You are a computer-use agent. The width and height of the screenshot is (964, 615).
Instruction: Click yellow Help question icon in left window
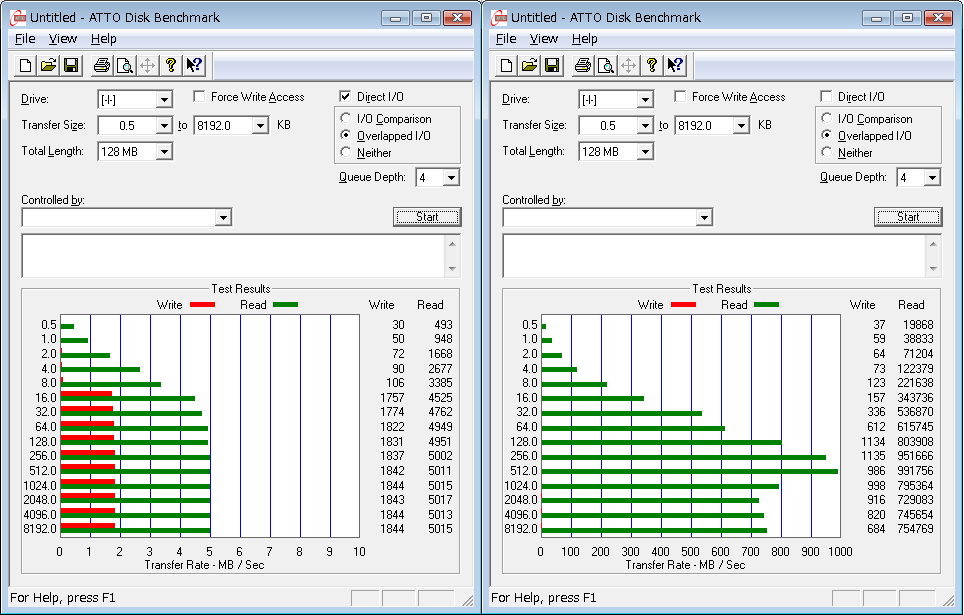(171, 66)
